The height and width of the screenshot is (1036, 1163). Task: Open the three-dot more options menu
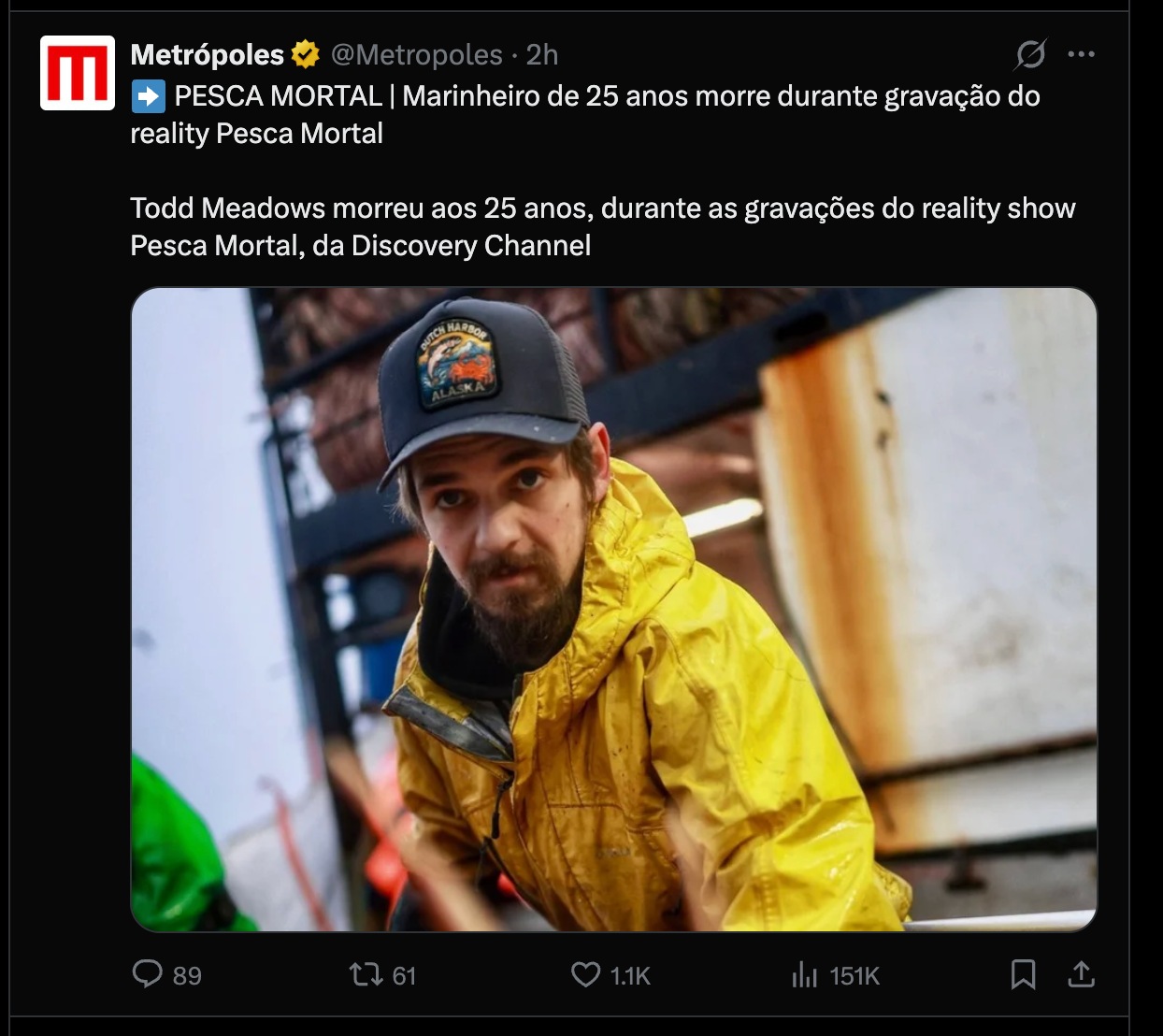coord(1081,55)
